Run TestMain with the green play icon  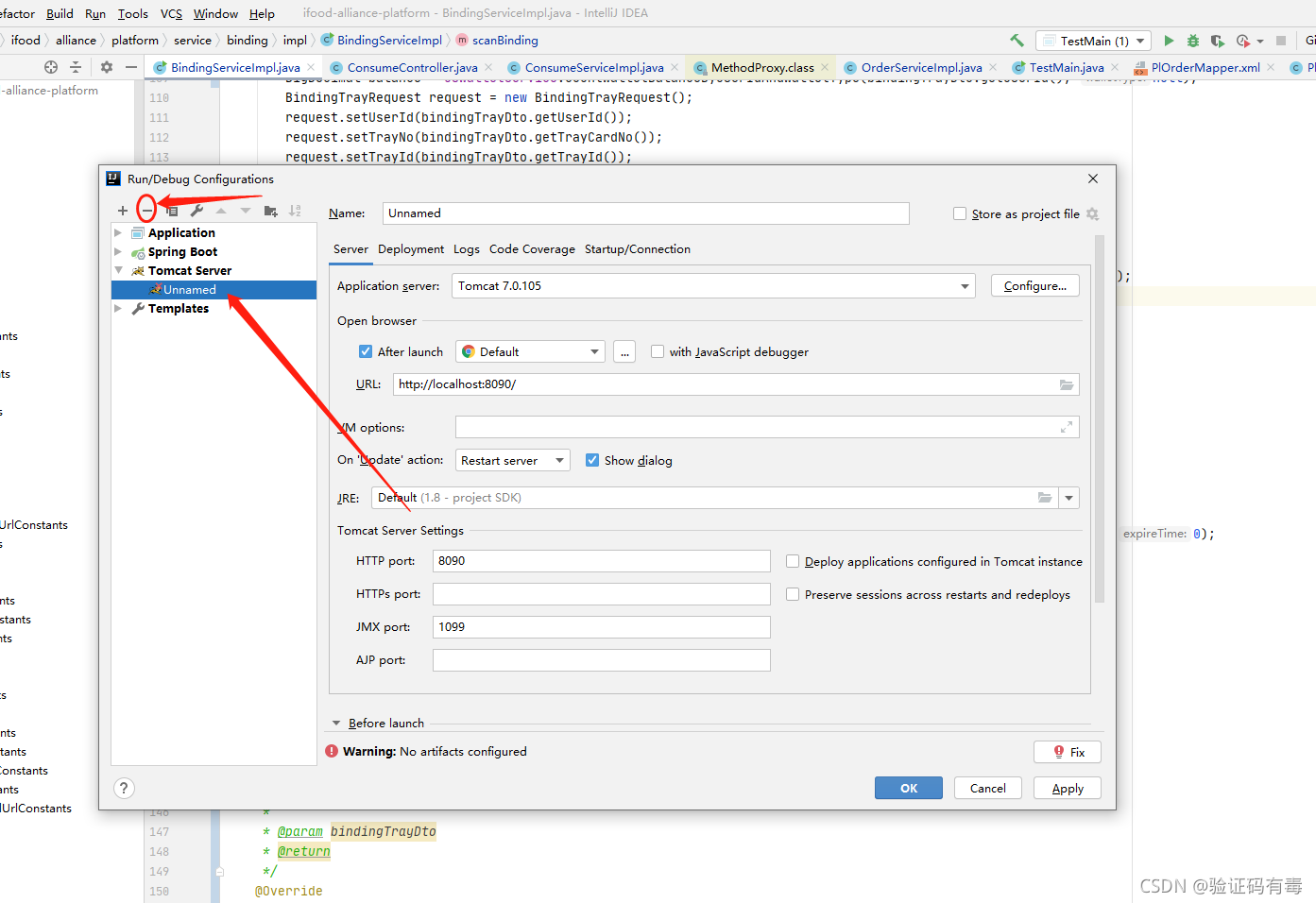(1169, 41)
